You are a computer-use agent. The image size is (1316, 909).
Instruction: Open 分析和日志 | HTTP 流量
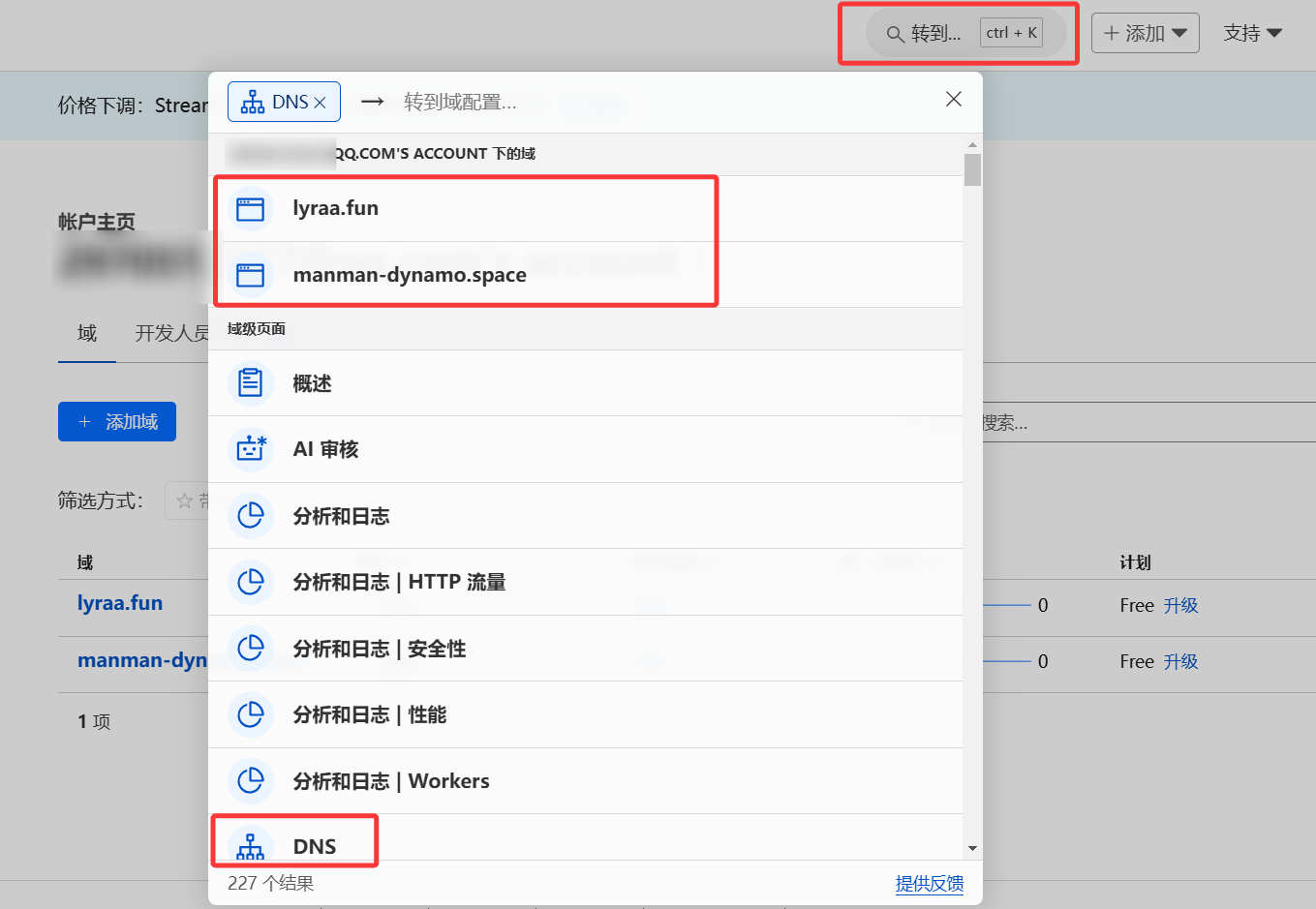(x=586, y=582)
